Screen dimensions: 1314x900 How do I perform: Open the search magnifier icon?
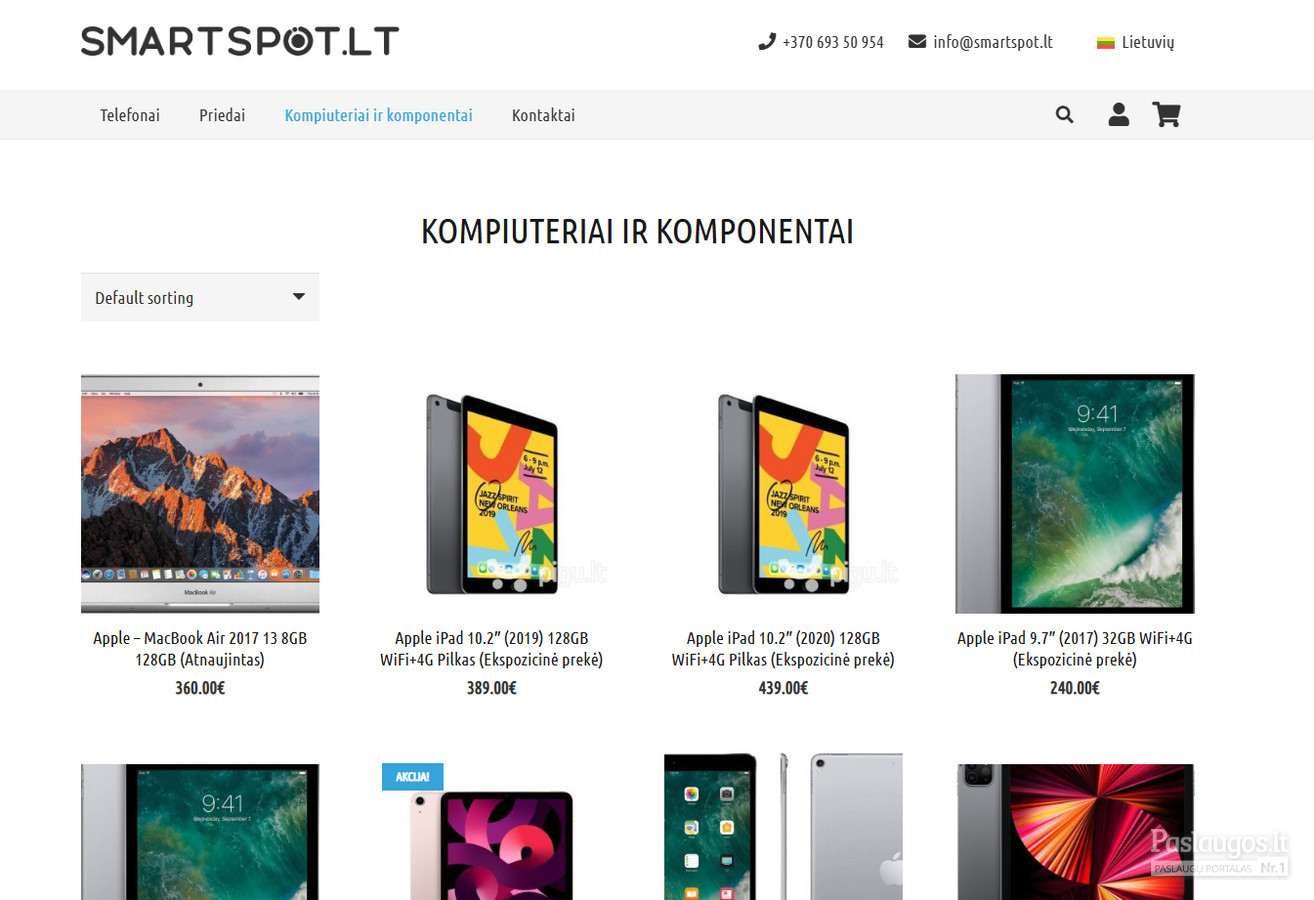coord(1064,115)
